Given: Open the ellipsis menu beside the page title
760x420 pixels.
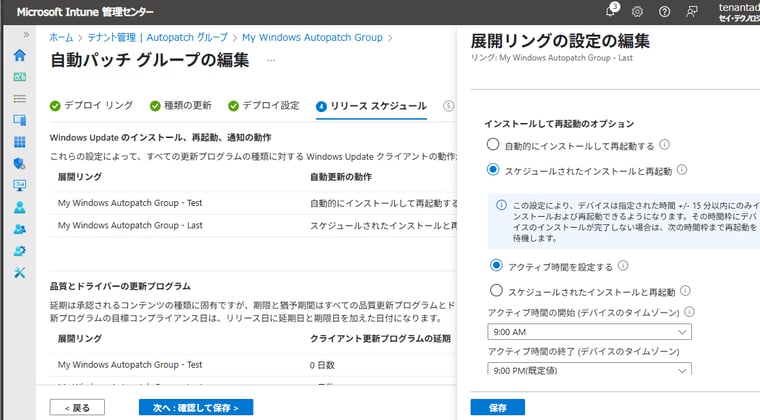Looking at the screenshot, I should pyautogui.click(x=271, y=61).
